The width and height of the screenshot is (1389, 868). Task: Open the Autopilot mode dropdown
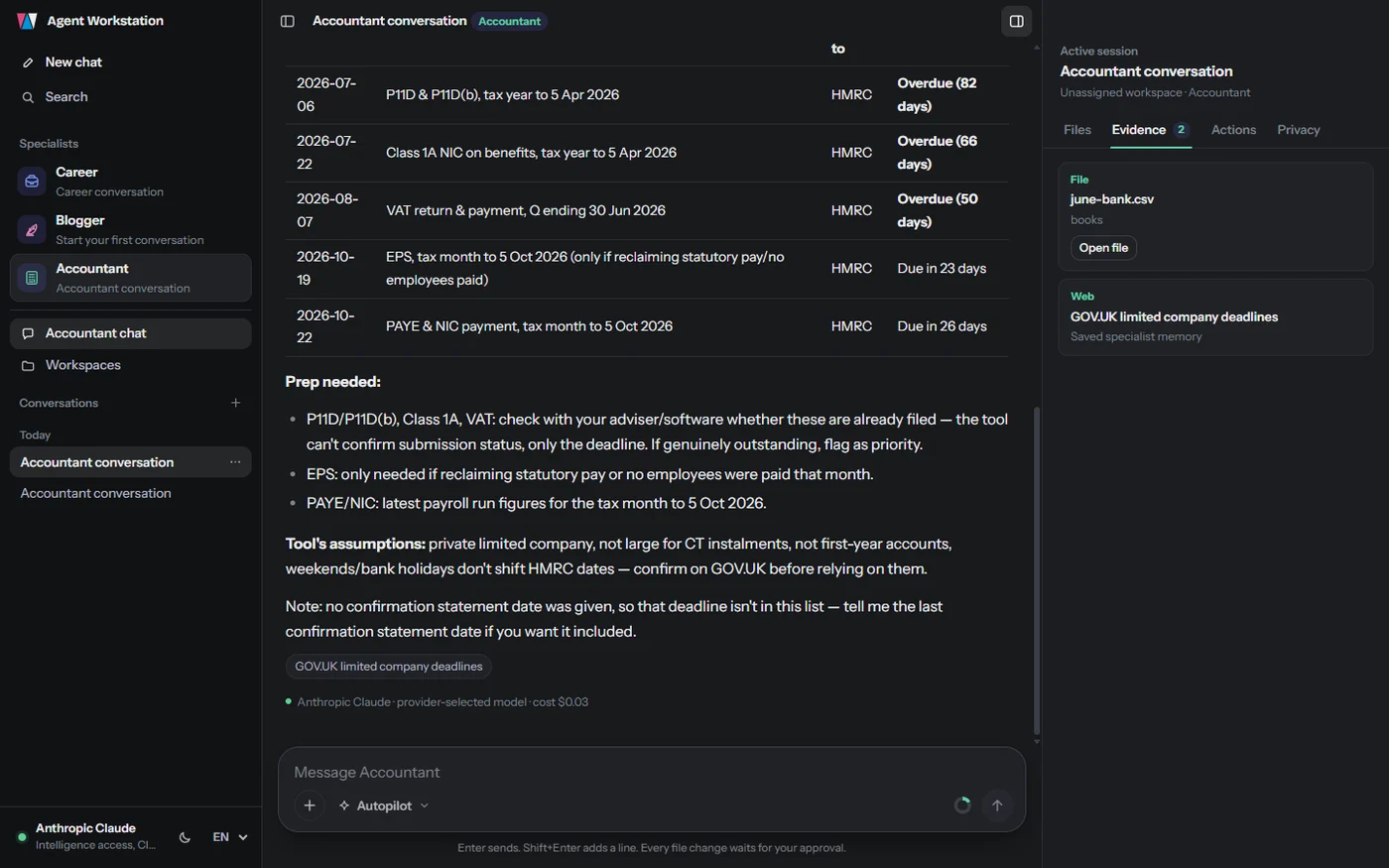[x=384, y=806]
